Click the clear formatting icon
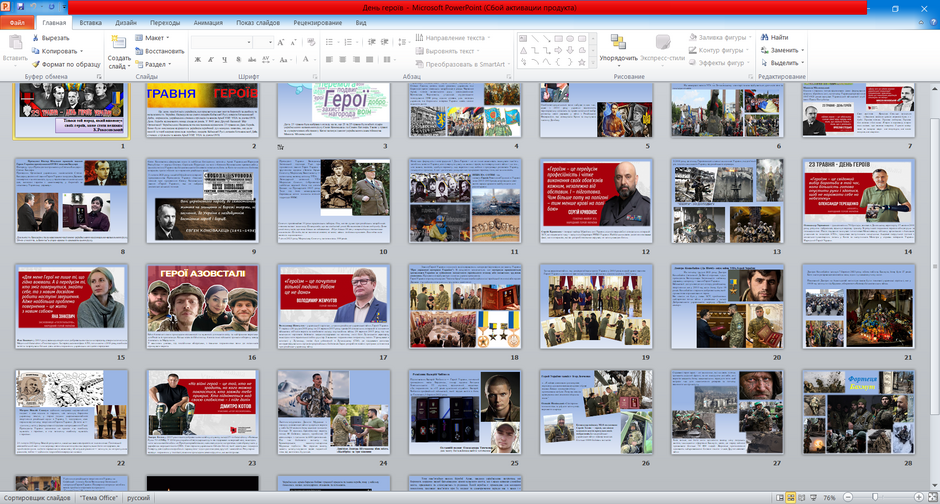 click(x=311, y=42)
